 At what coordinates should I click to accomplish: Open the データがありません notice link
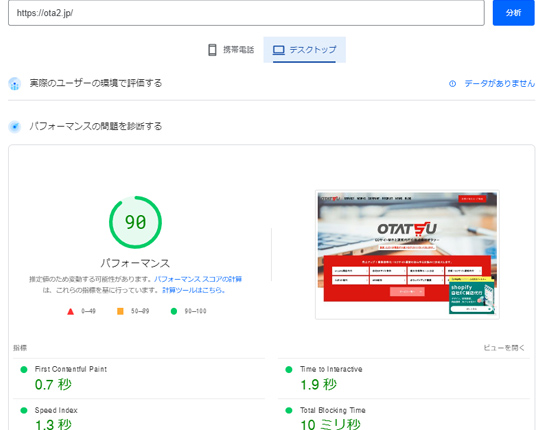(499, 83)
